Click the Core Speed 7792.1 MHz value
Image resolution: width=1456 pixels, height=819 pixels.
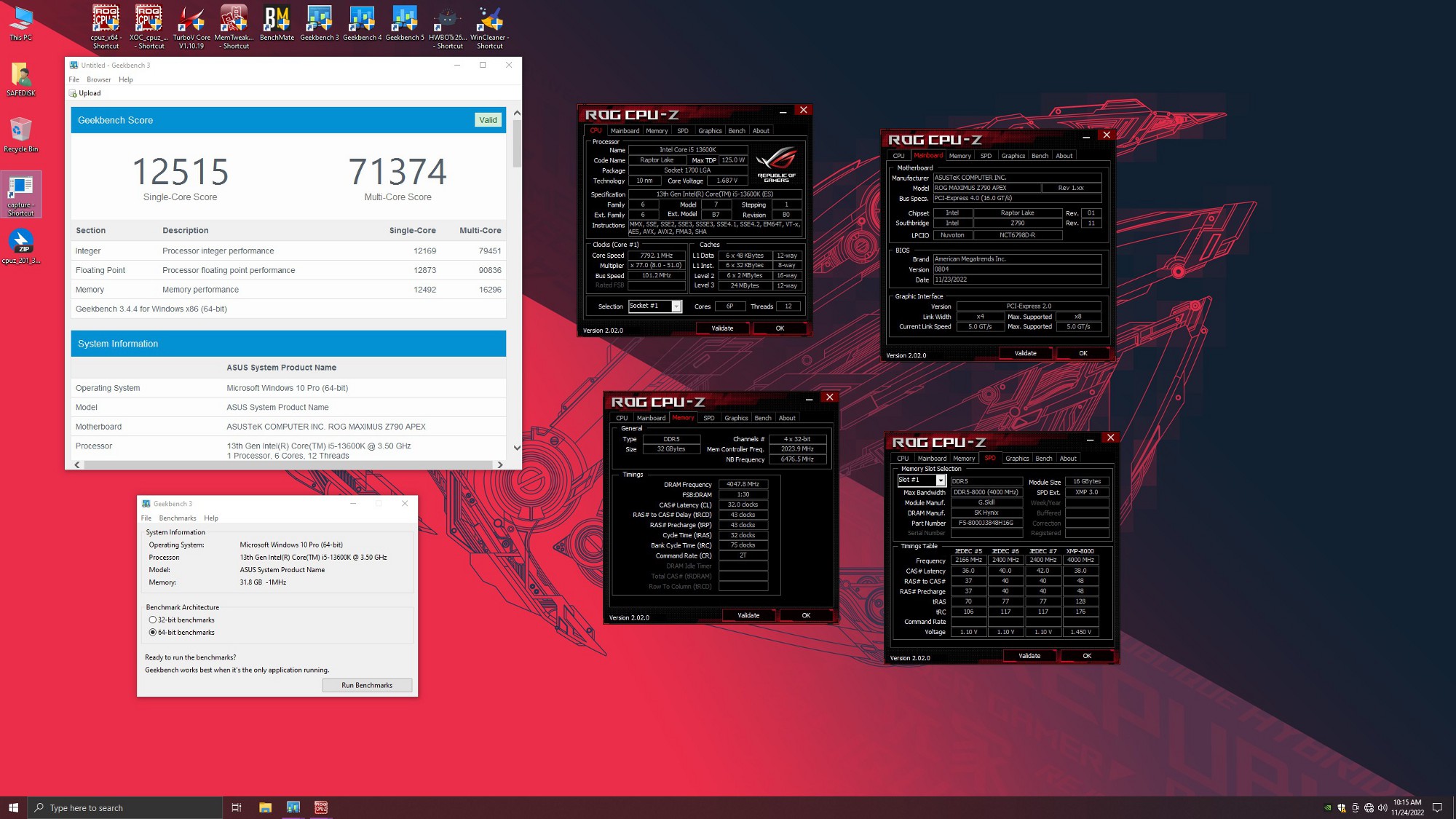[x=656, y=256]
